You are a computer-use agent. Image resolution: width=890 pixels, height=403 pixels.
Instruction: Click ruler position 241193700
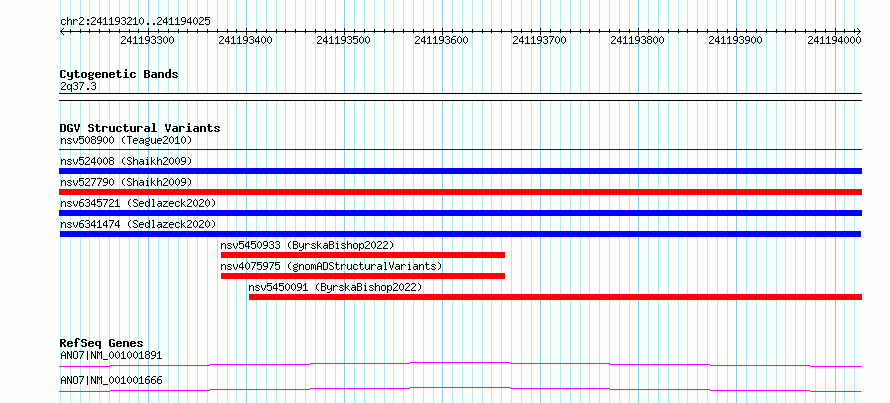pyautogui.click(x=540, y=40)
